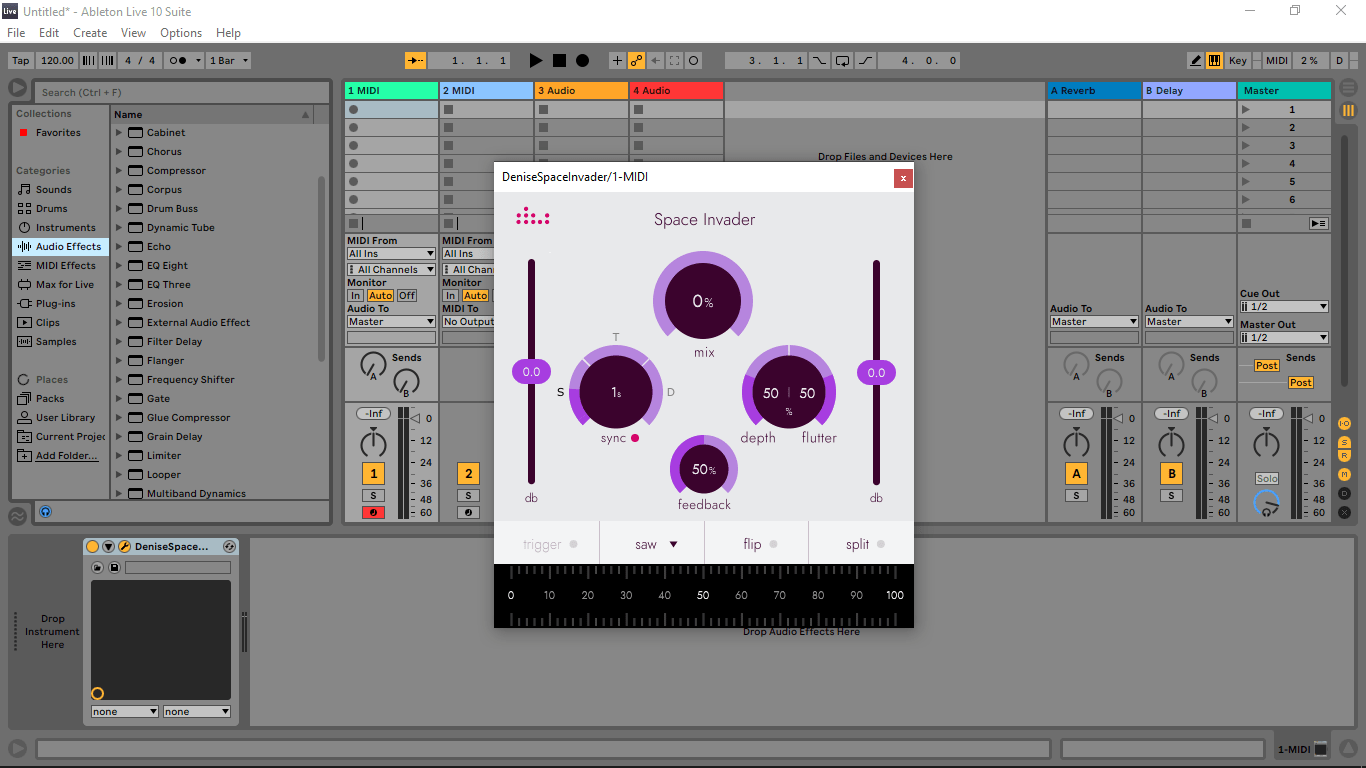This screenshot has width=1366, height=768.
Task: Click the 120.00 tempo field
Action: click(x=57, y=61)
